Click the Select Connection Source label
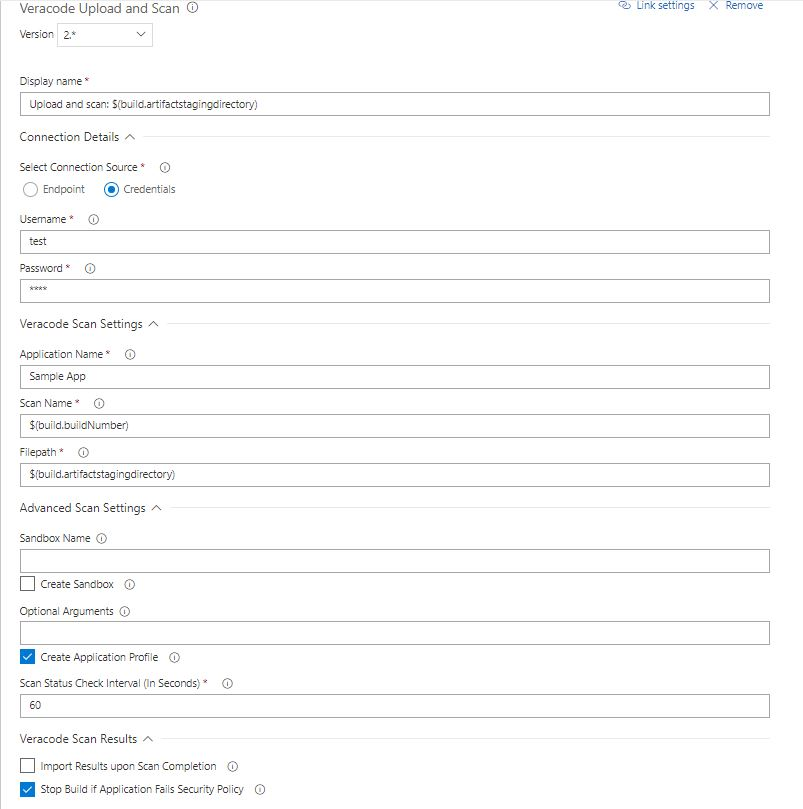This screenshot has width=803, height=809. point(78,167)
